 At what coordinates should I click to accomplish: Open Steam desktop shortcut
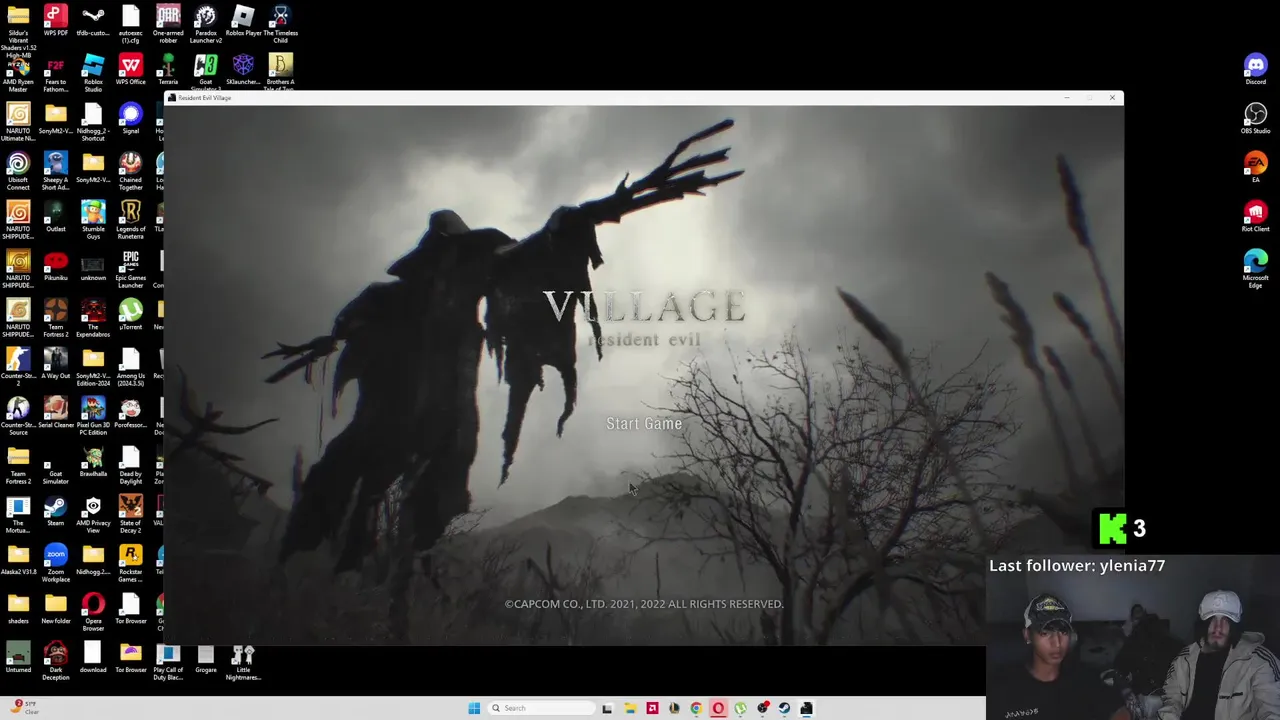coord(56,511)
